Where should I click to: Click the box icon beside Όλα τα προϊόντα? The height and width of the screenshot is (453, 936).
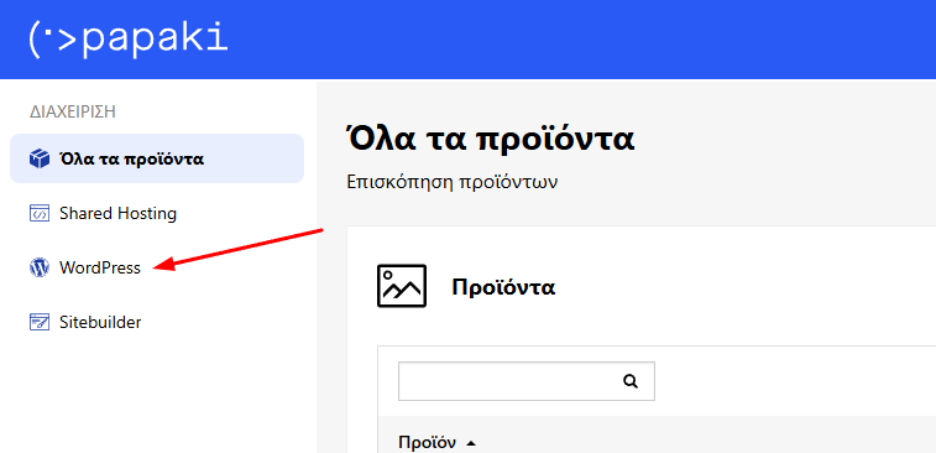point(39,159)
